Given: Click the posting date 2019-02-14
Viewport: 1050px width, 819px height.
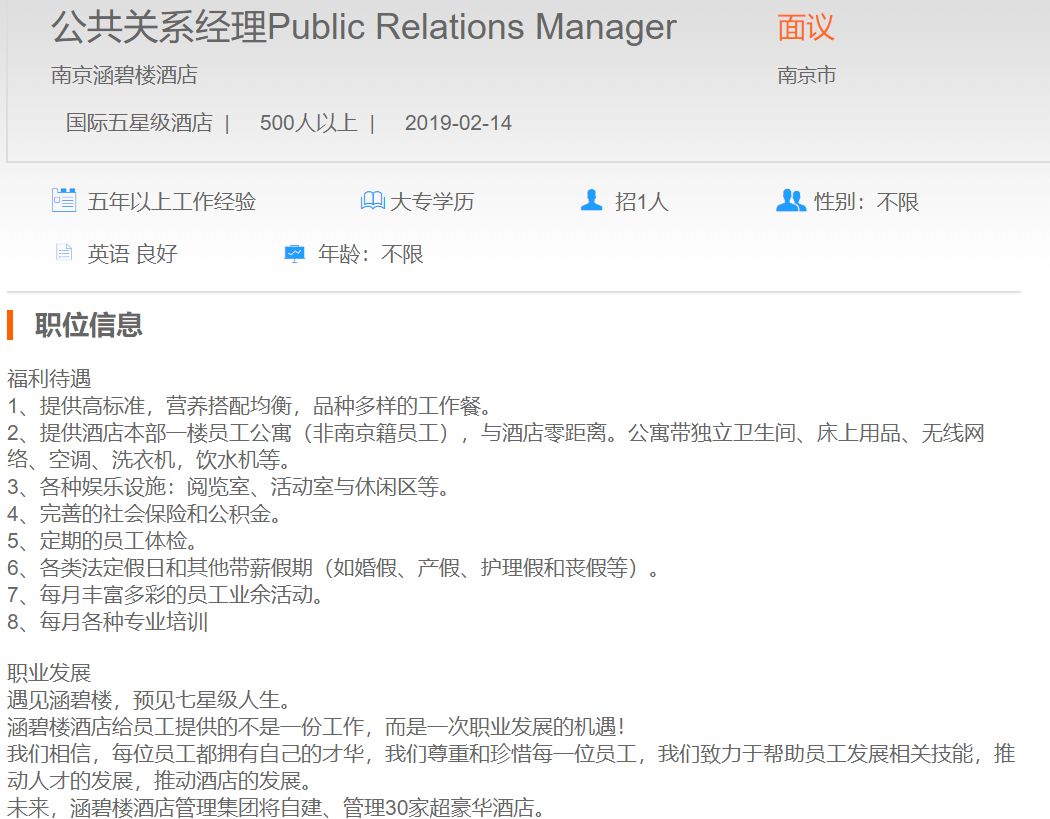Looking at the screenshot, I should (x=458, y=123).
